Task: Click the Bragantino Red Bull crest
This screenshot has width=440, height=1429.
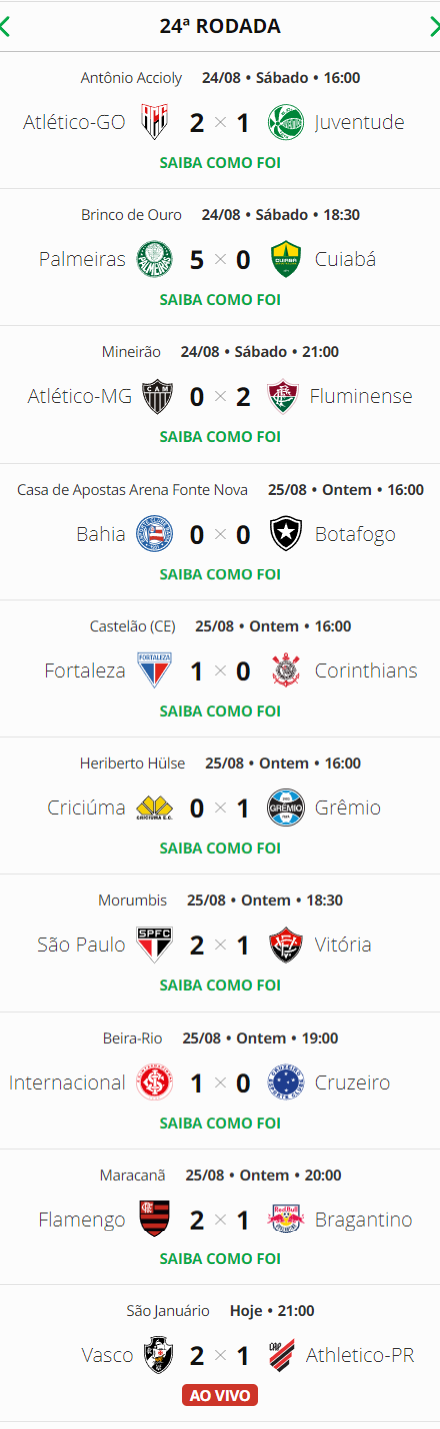Action: click(x=285, y=1219)
